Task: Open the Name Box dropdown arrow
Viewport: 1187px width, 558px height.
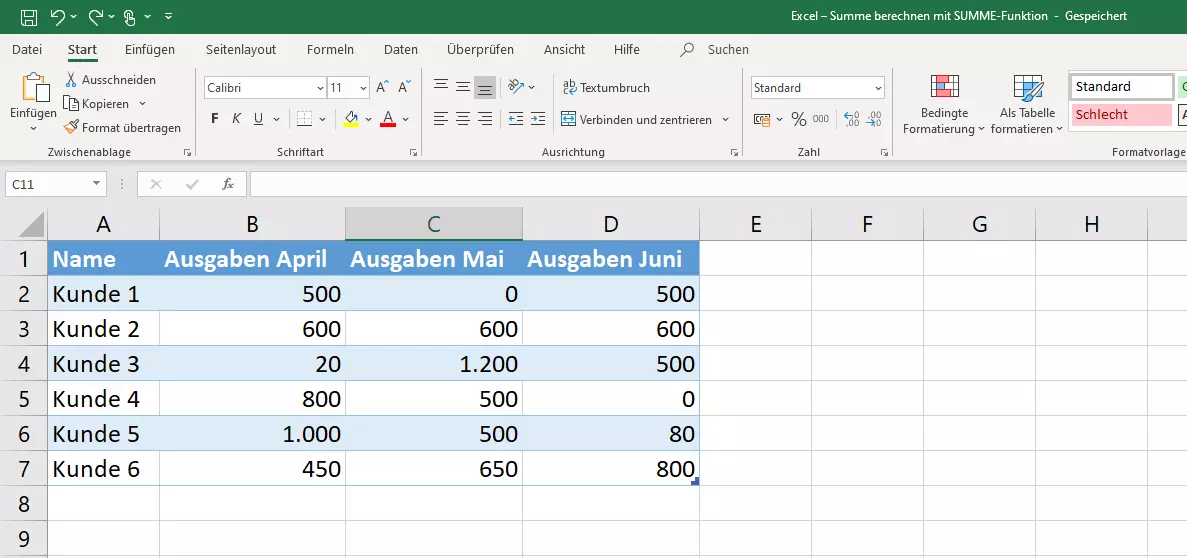Action: pos(96,184)
